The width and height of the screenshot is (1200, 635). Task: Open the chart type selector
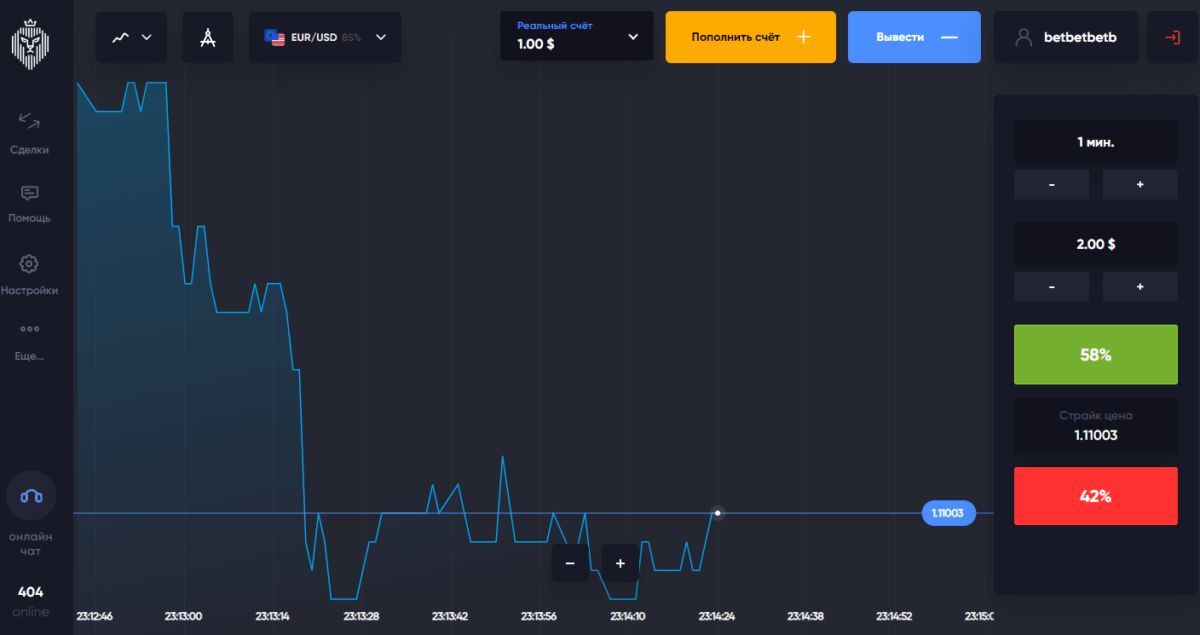pos(132,38)
